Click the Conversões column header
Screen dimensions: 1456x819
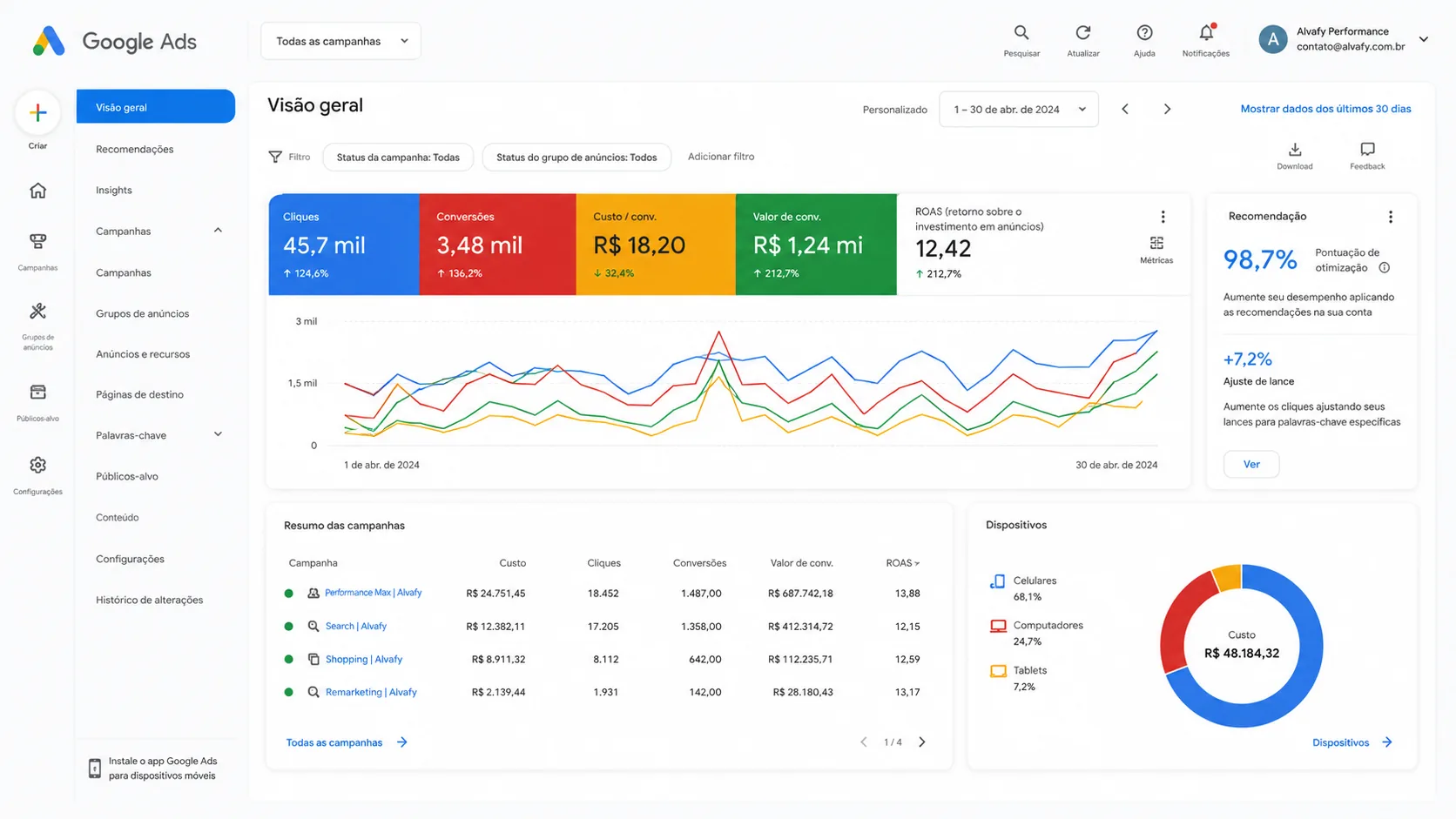click(x=699, y=563)
